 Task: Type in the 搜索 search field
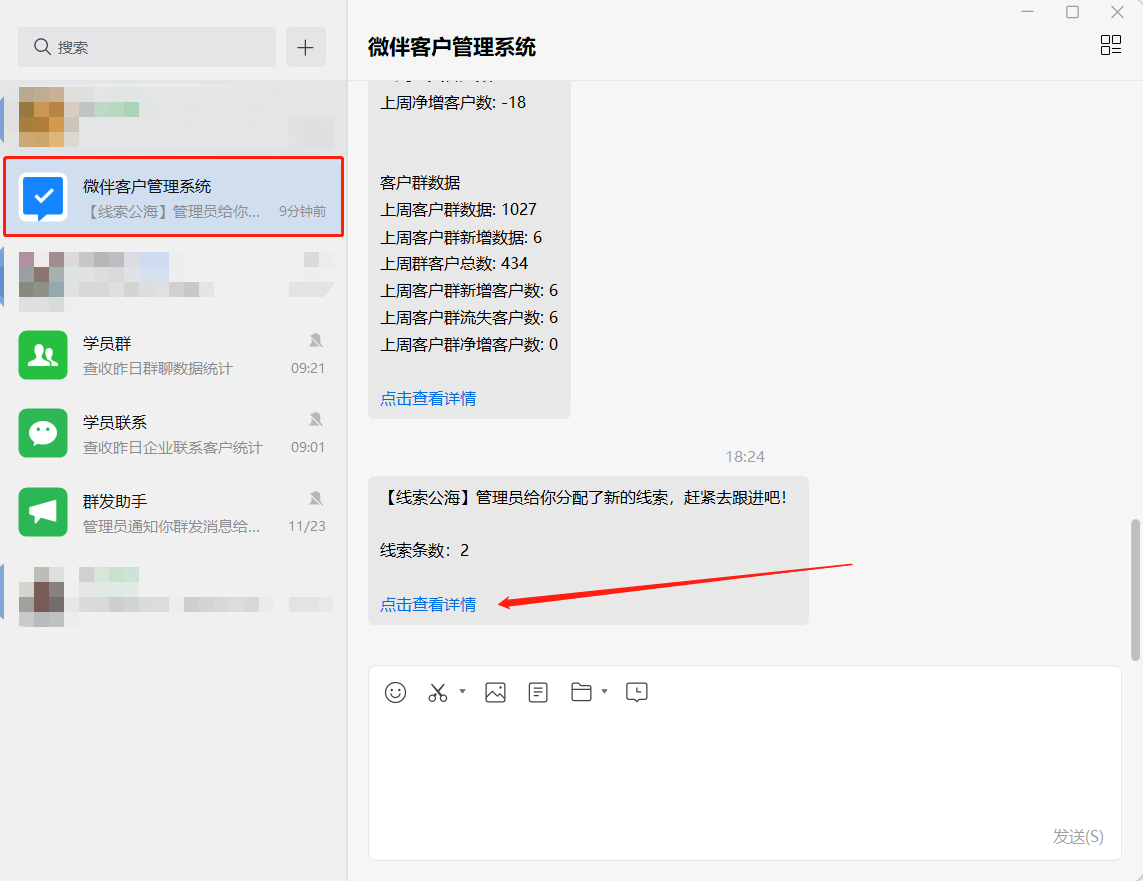(x=150, y=47)
